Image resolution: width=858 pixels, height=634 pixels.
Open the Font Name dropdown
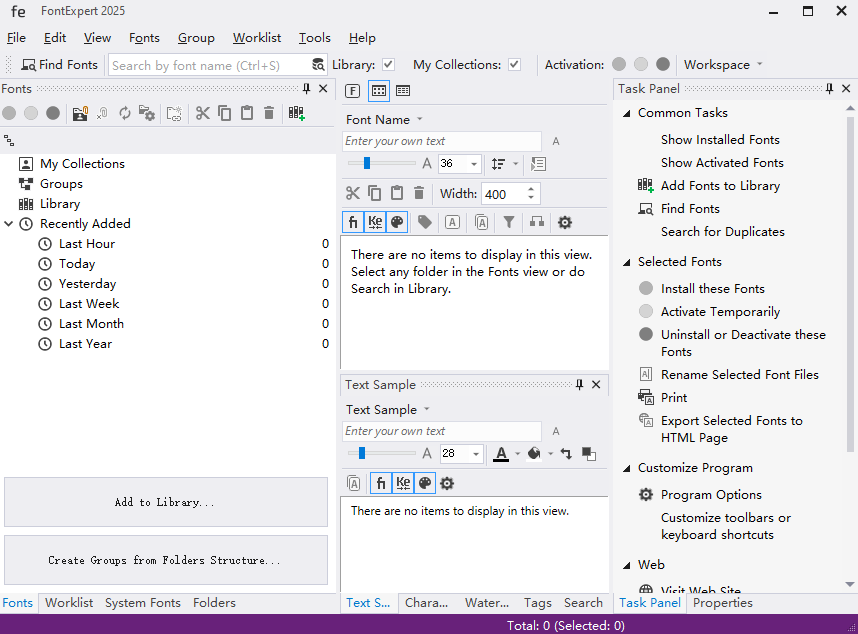point(384,119)
